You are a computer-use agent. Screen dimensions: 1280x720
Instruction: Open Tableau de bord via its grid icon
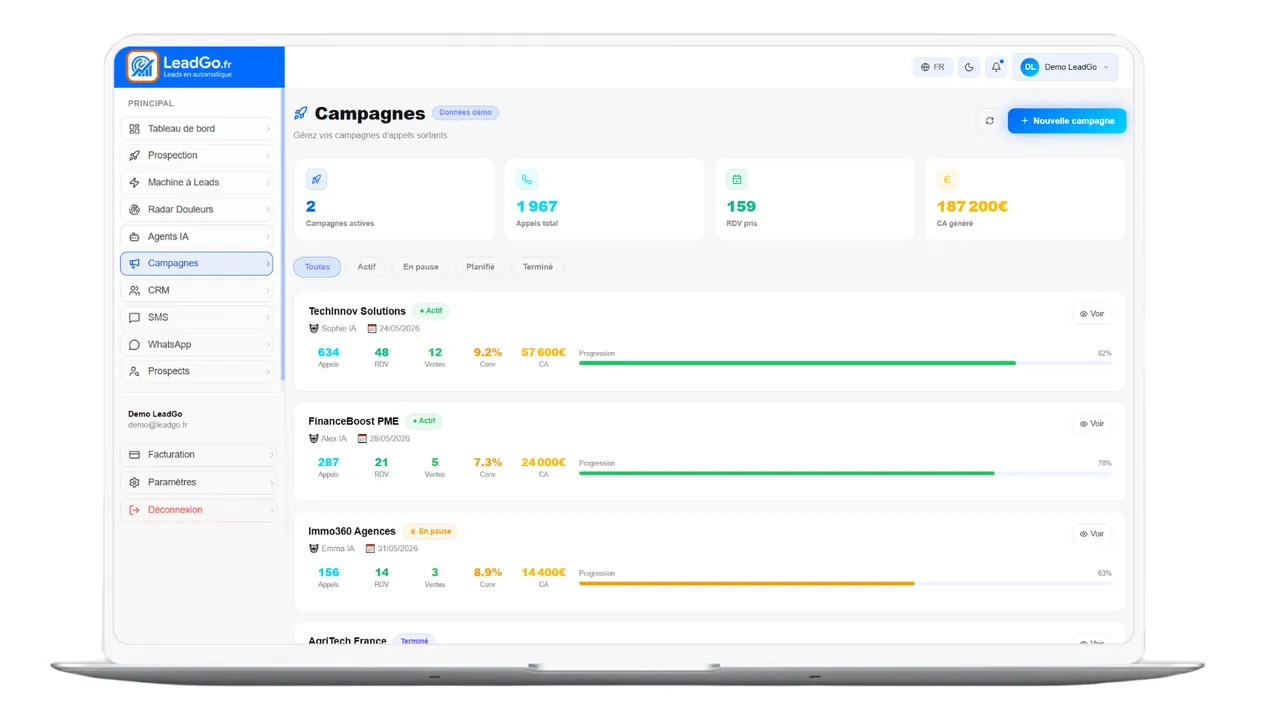click(135, 129)
